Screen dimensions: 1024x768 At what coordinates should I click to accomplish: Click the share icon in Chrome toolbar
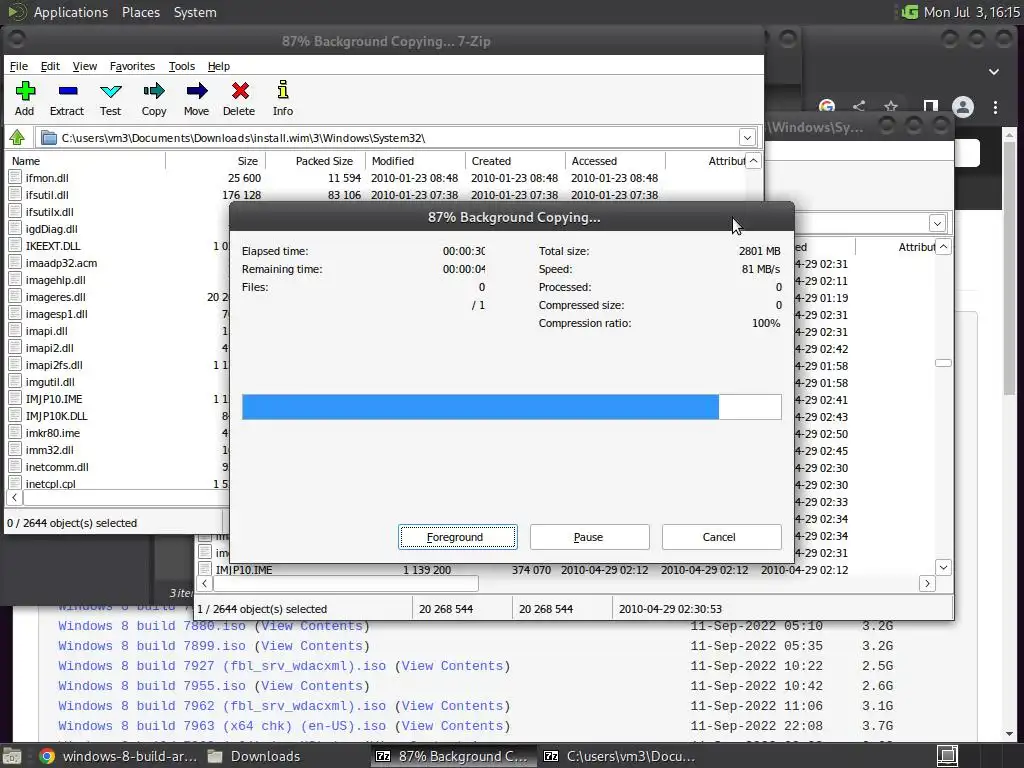click(x=859, y=106)
